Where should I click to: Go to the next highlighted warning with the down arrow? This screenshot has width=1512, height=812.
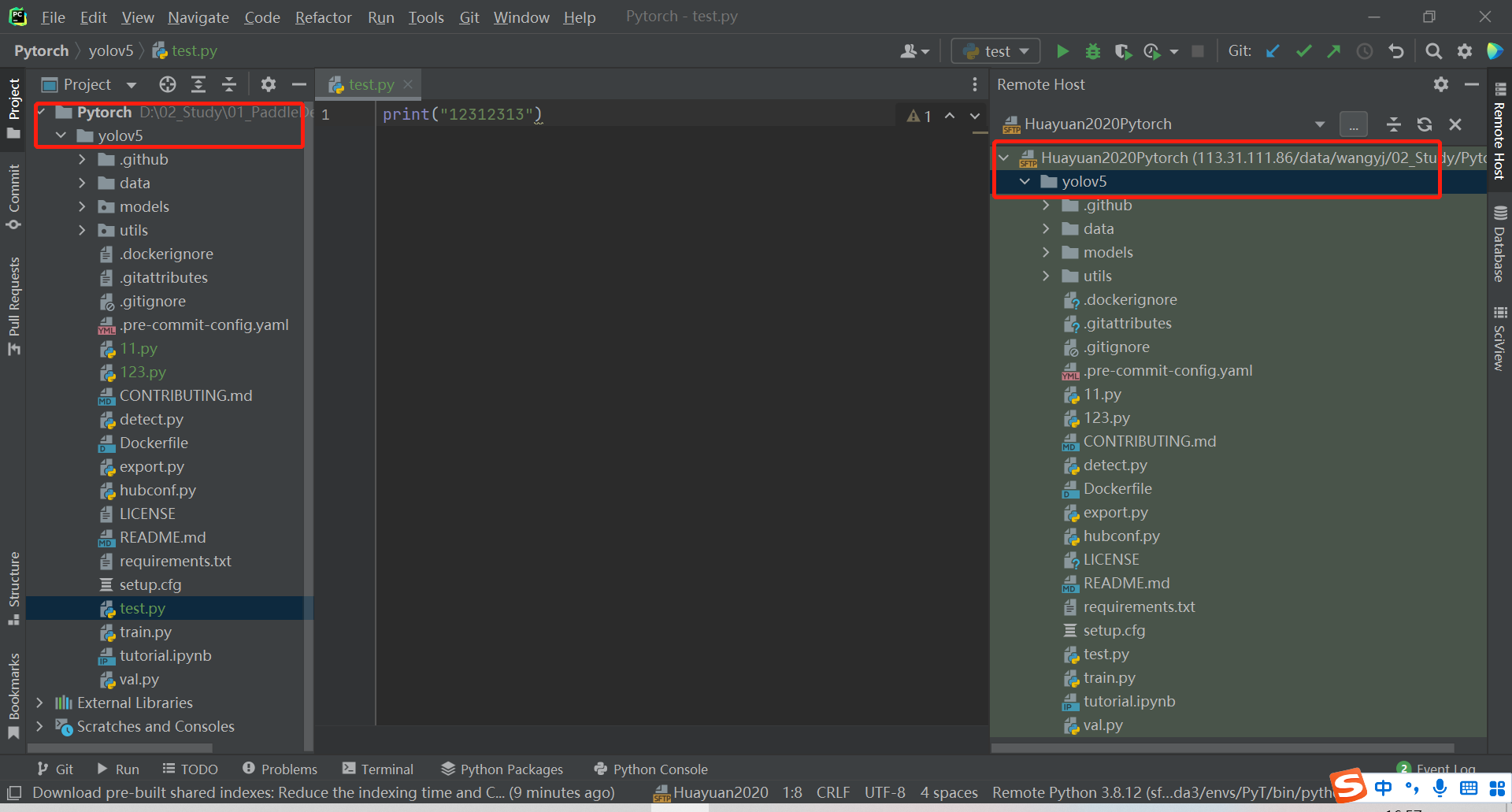click(975, 116)
